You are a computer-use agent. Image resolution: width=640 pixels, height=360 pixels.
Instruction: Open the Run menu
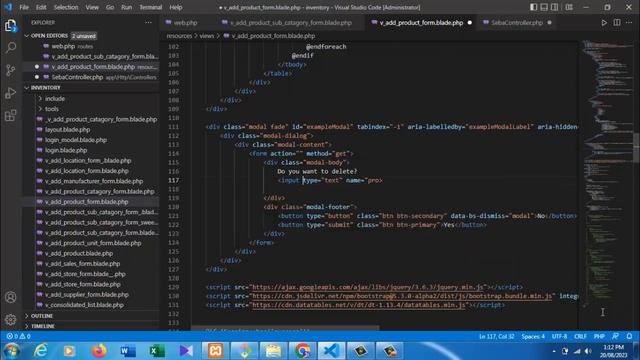point(127,7)
